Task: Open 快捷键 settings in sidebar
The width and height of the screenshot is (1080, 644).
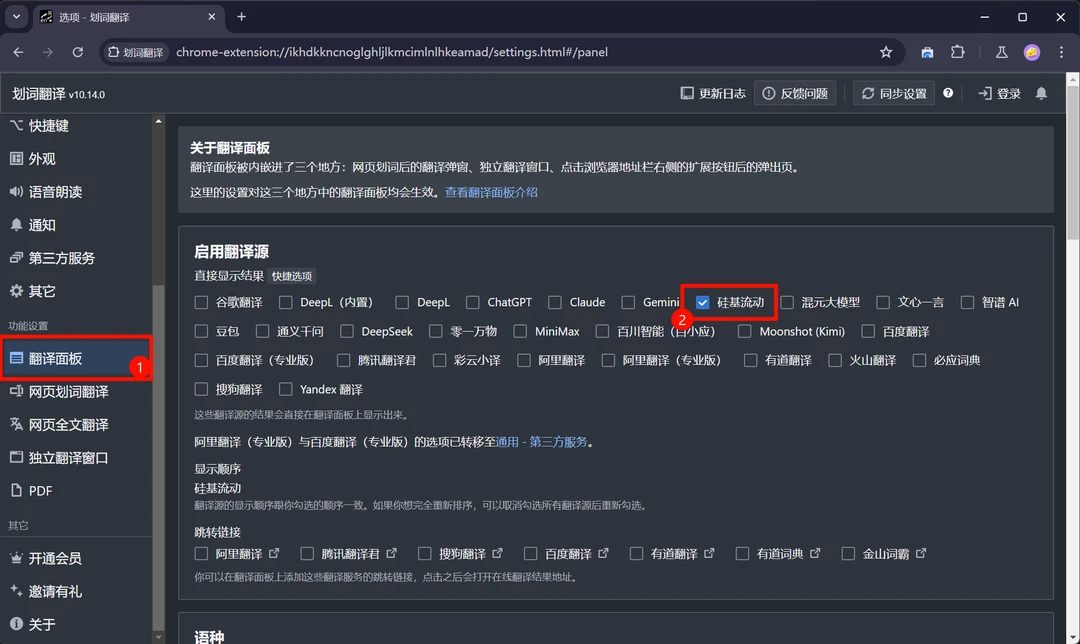Action: [x=76, y=125]
